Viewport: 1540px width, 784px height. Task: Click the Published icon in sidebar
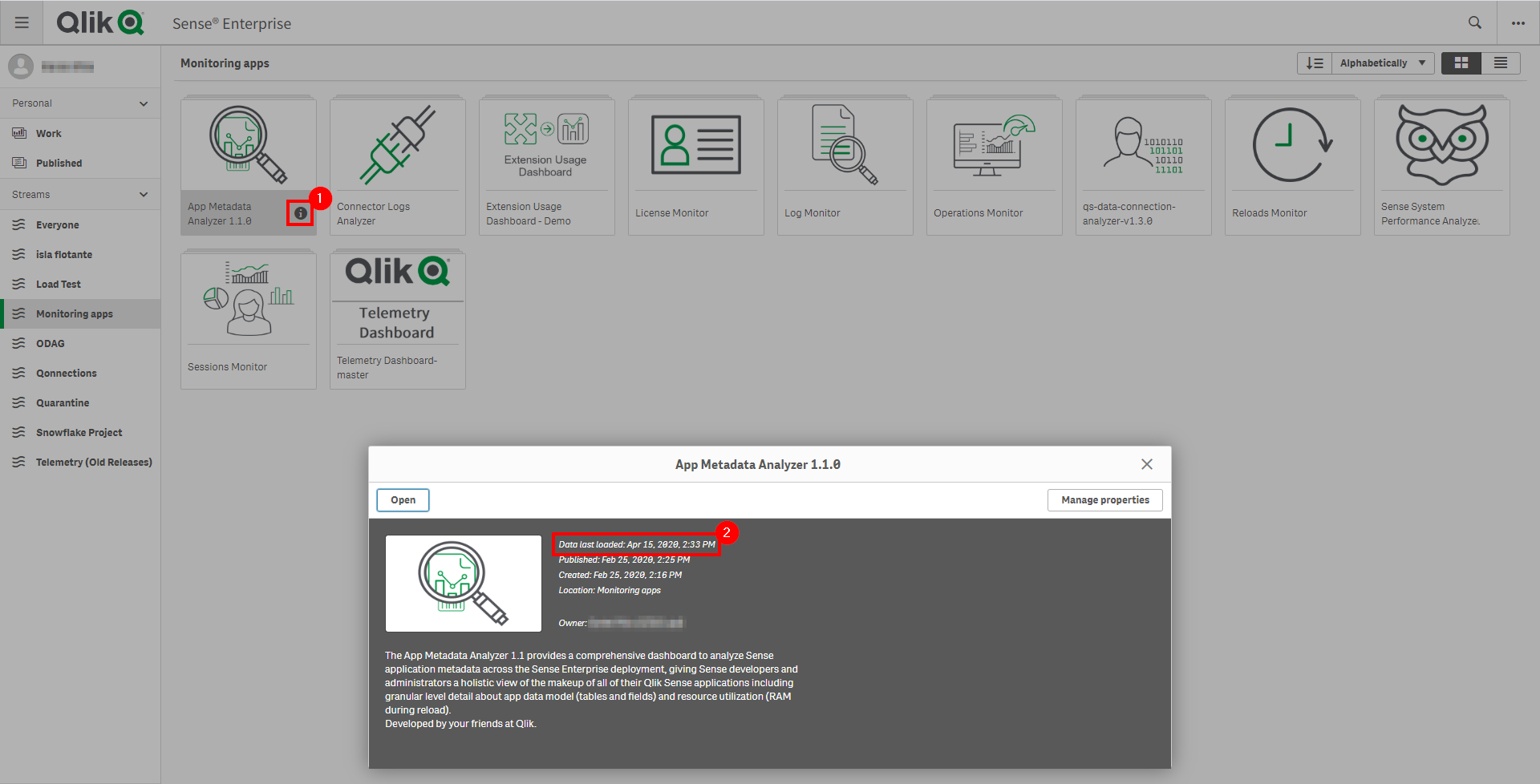pyautogui.click(x=19, y=163)
